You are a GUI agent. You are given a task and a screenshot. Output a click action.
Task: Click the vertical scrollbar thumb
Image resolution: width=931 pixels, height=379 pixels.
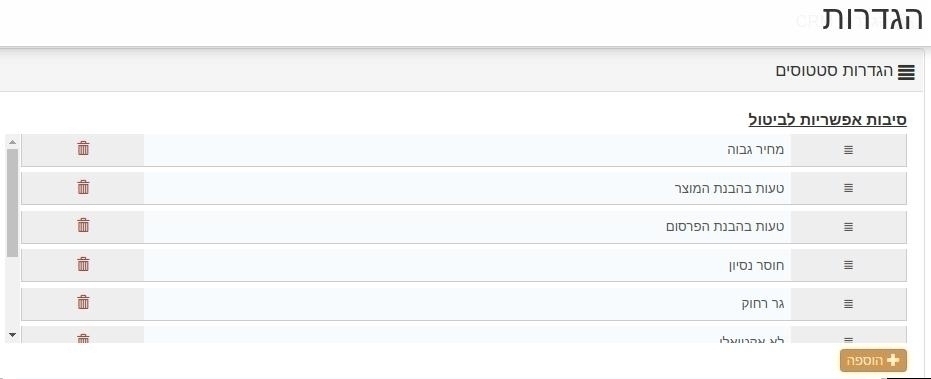[12, 203]
